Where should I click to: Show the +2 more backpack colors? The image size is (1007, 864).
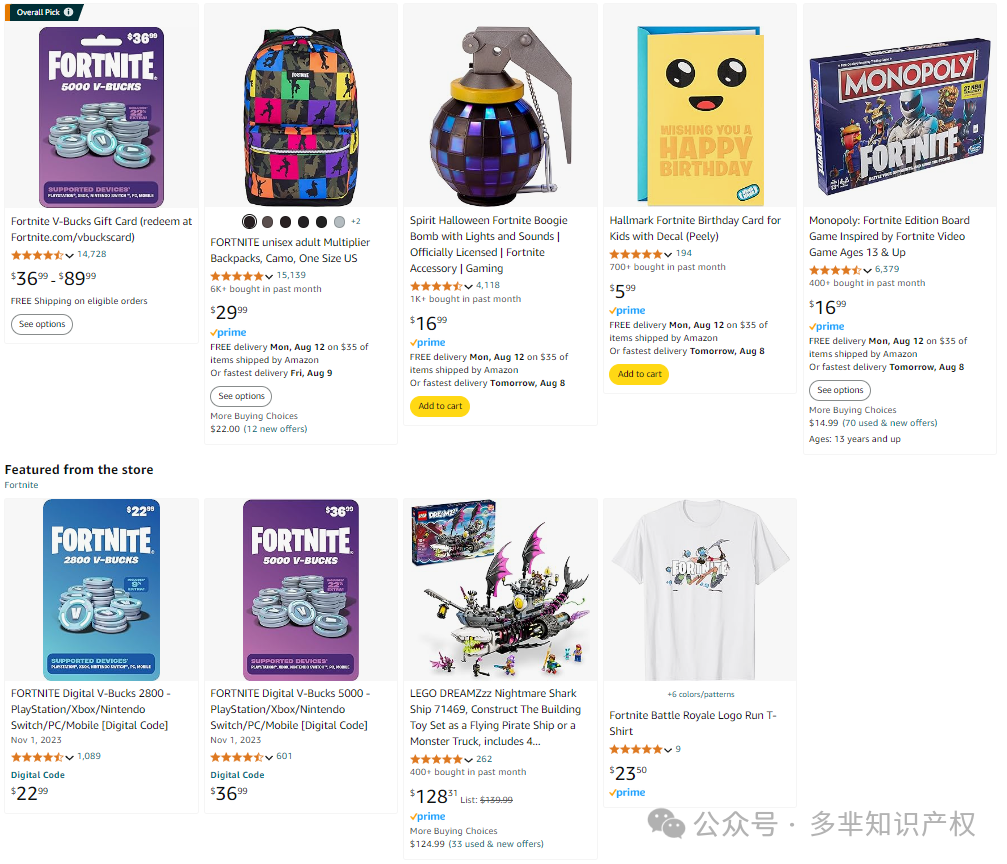pyautogui.click(x=356, y=222)
